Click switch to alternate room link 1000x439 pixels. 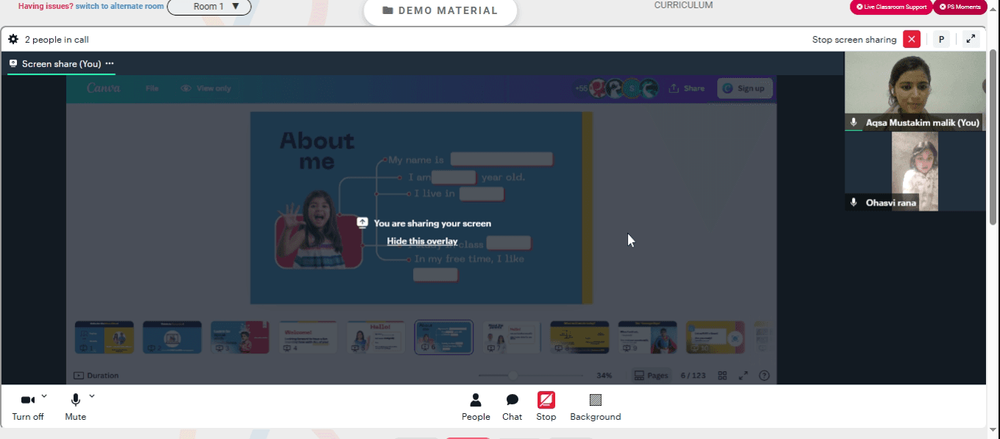point(119,6)
